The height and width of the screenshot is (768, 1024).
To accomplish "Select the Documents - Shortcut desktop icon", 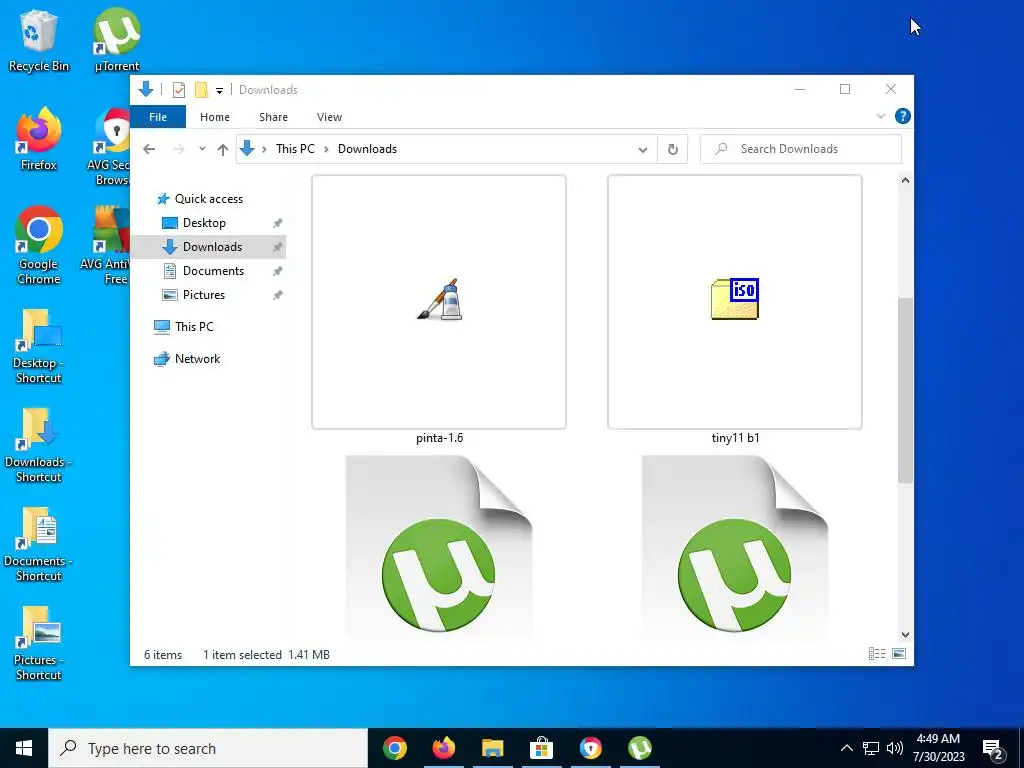I will [39, 545].
